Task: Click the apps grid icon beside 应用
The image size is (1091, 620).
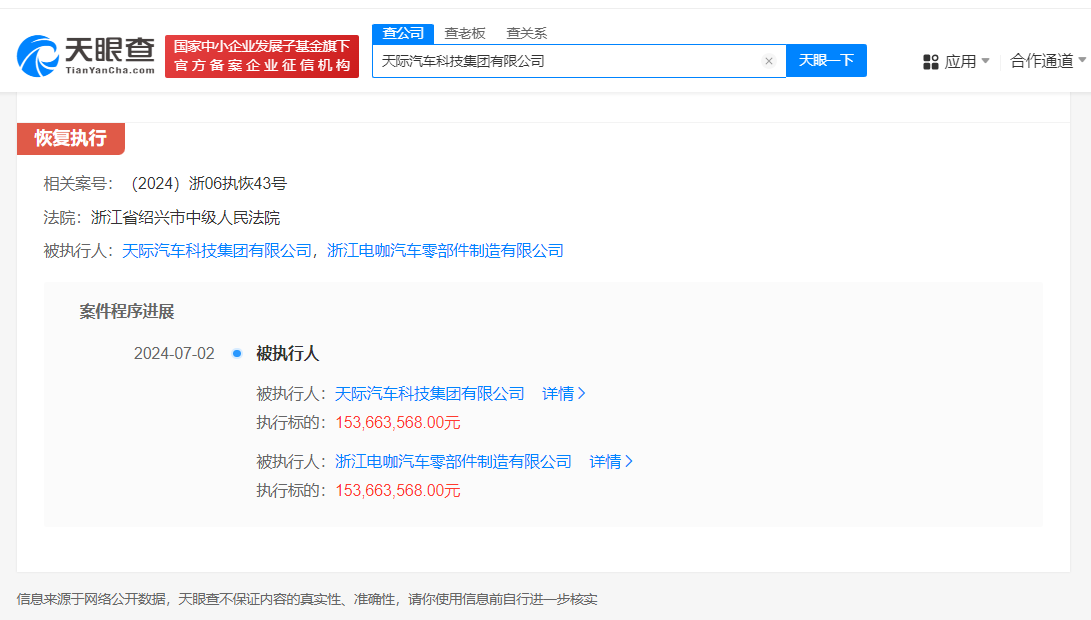Action: [x=930, y=61]
